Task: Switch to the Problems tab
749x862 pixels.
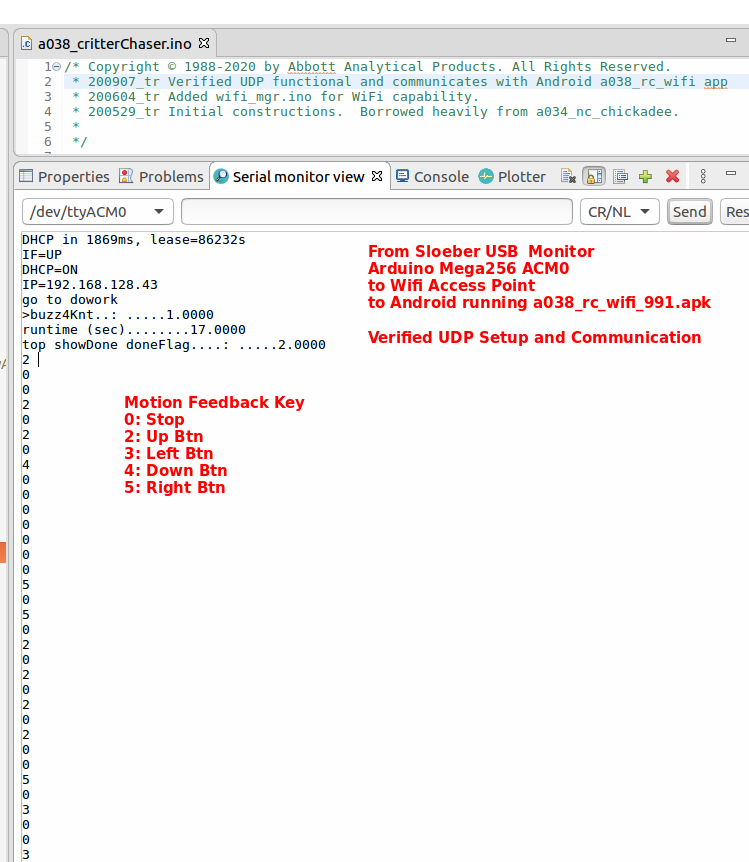Action: (x=161, y=176)
